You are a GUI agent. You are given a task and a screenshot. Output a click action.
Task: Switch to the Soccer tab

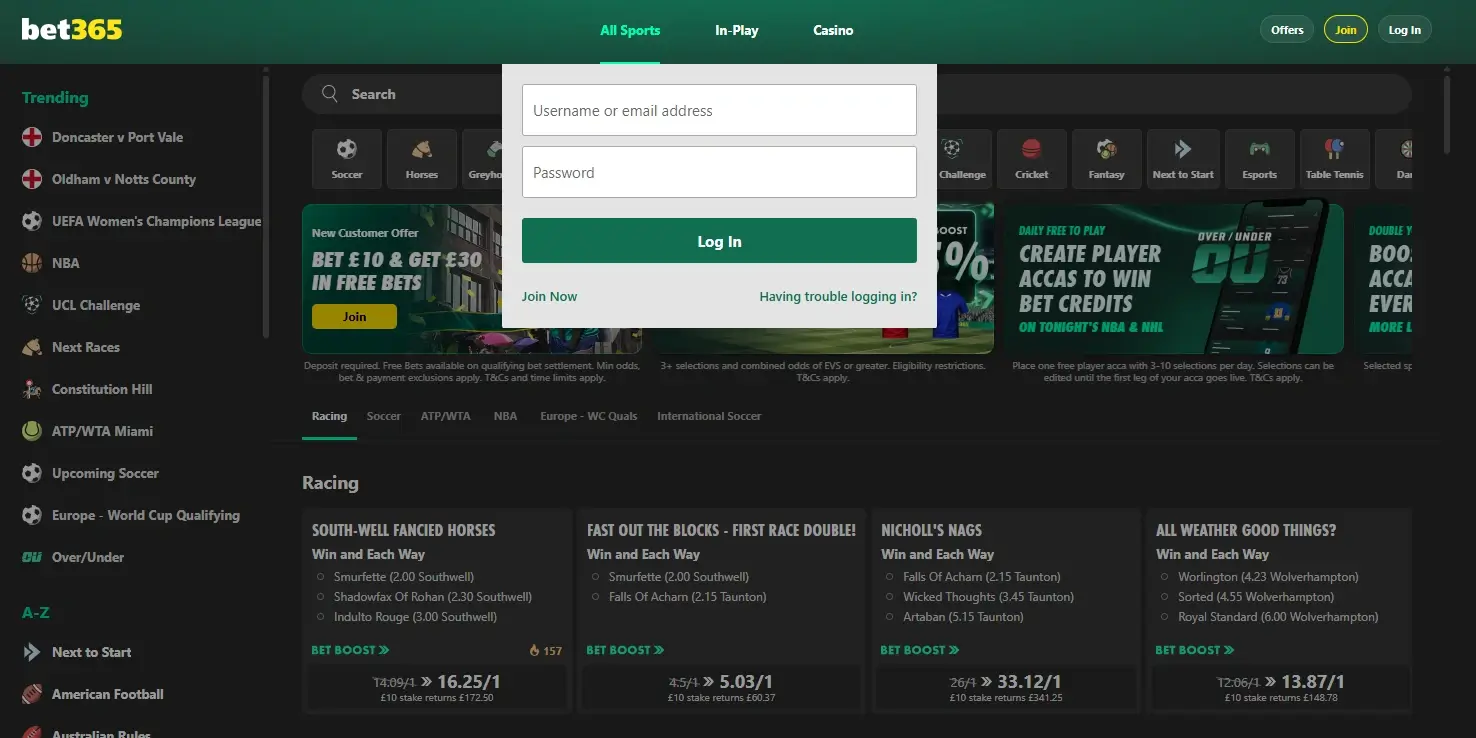[x=383, y=416]
